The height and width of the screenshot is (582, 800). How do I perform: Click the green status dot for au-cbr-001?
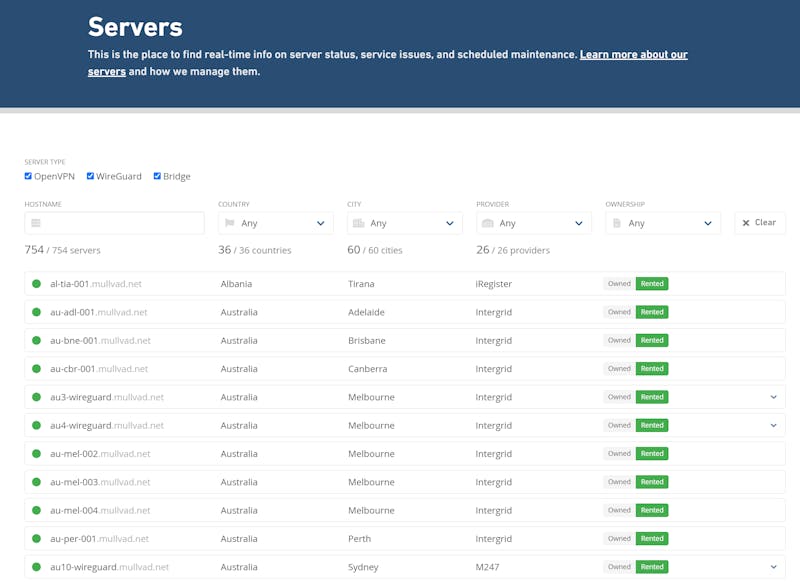36,369
